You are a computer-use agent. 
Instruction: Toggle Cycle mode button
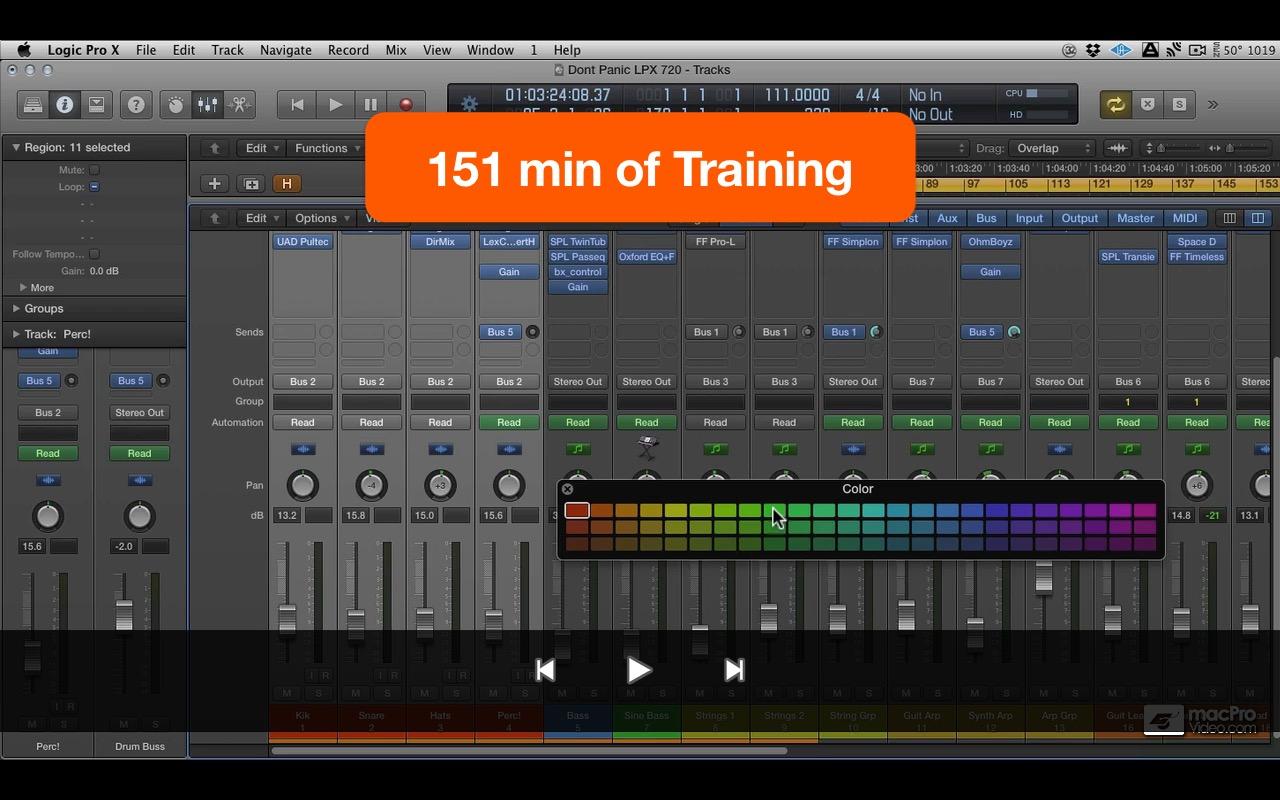(x=1115, y=104)
